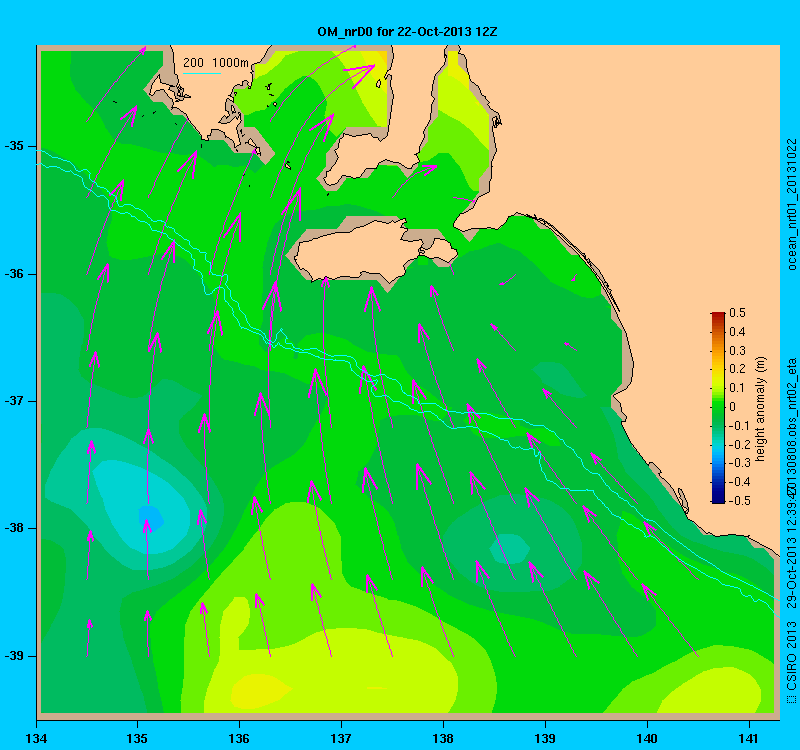The width and height of the screenshot is (800, 750).
Task: Click the '-0.4' label on the color scale
Action: tap(739, 482)
